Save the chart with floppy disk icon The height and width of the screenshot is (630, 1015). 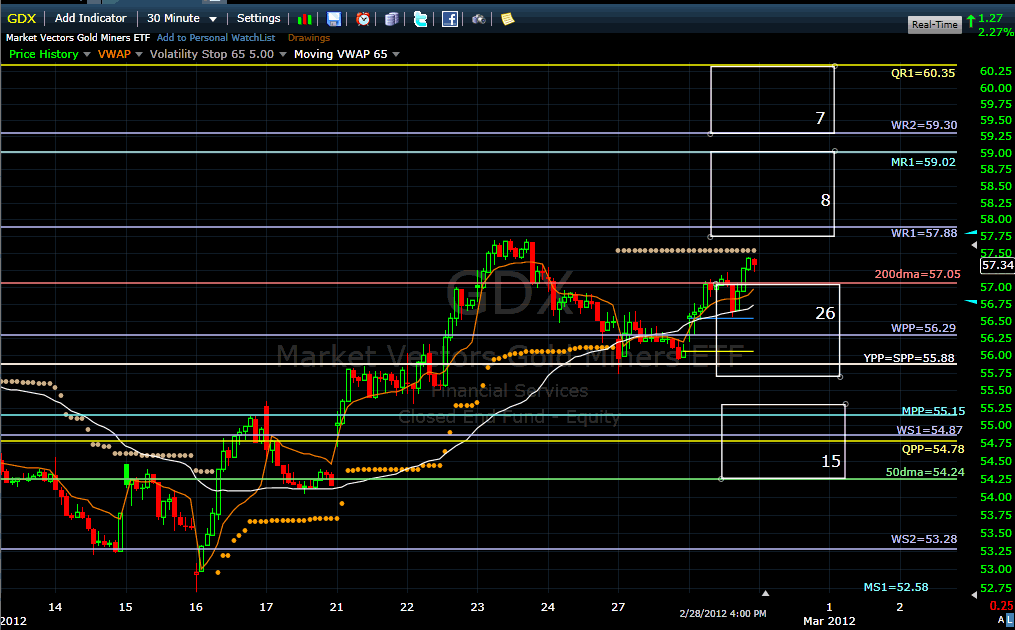(333, 19)
